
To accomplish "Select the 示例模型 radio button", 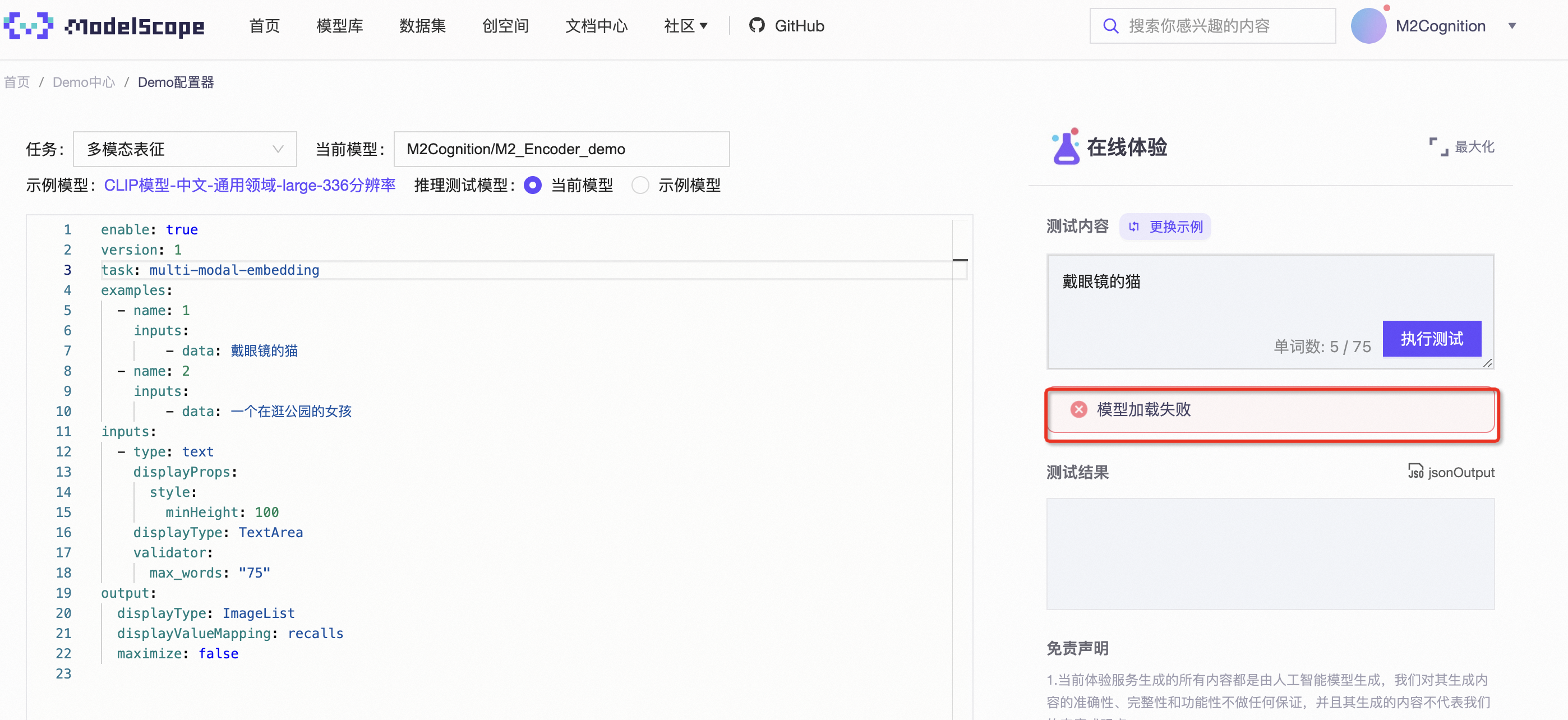I will [640, 185].
